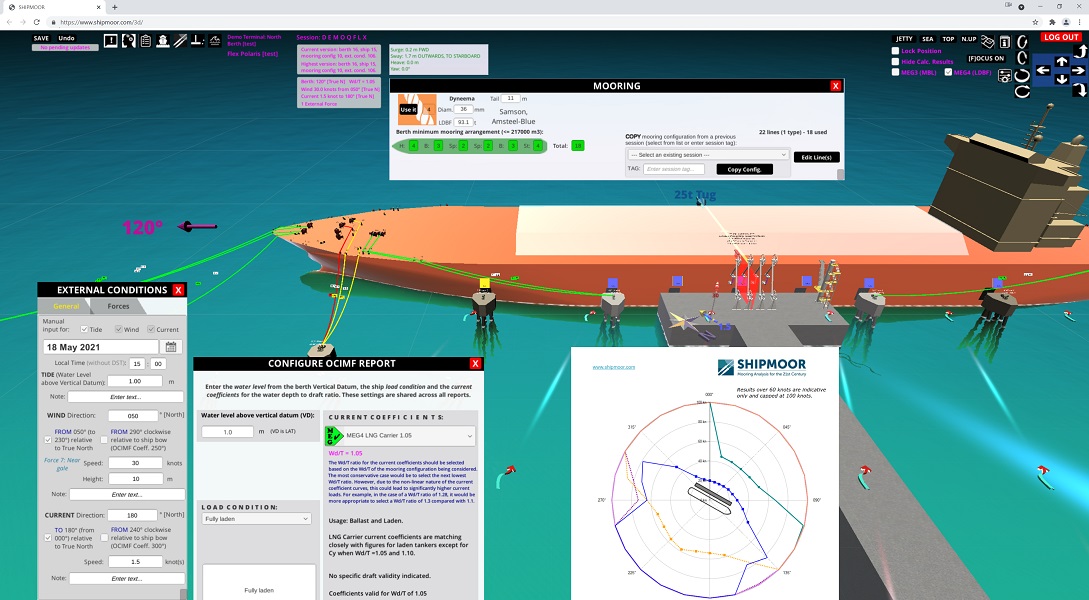Viewport: 1089px width, 600px height.
Task: Click the head-with-gears settings icon
Action: click(128, 41)
